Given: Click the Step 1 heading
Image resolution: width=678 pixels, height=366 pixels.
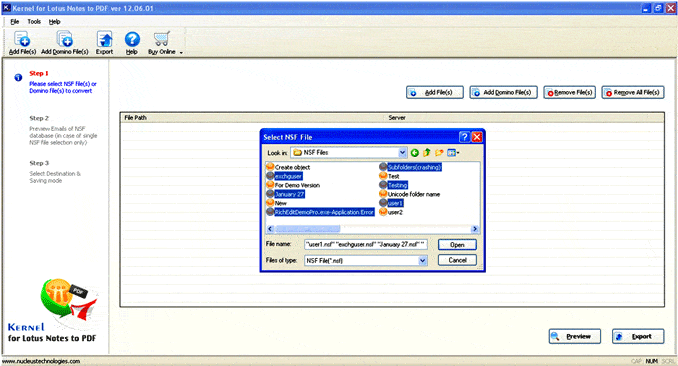Looking at the screenshot, I should pos(39,74).
